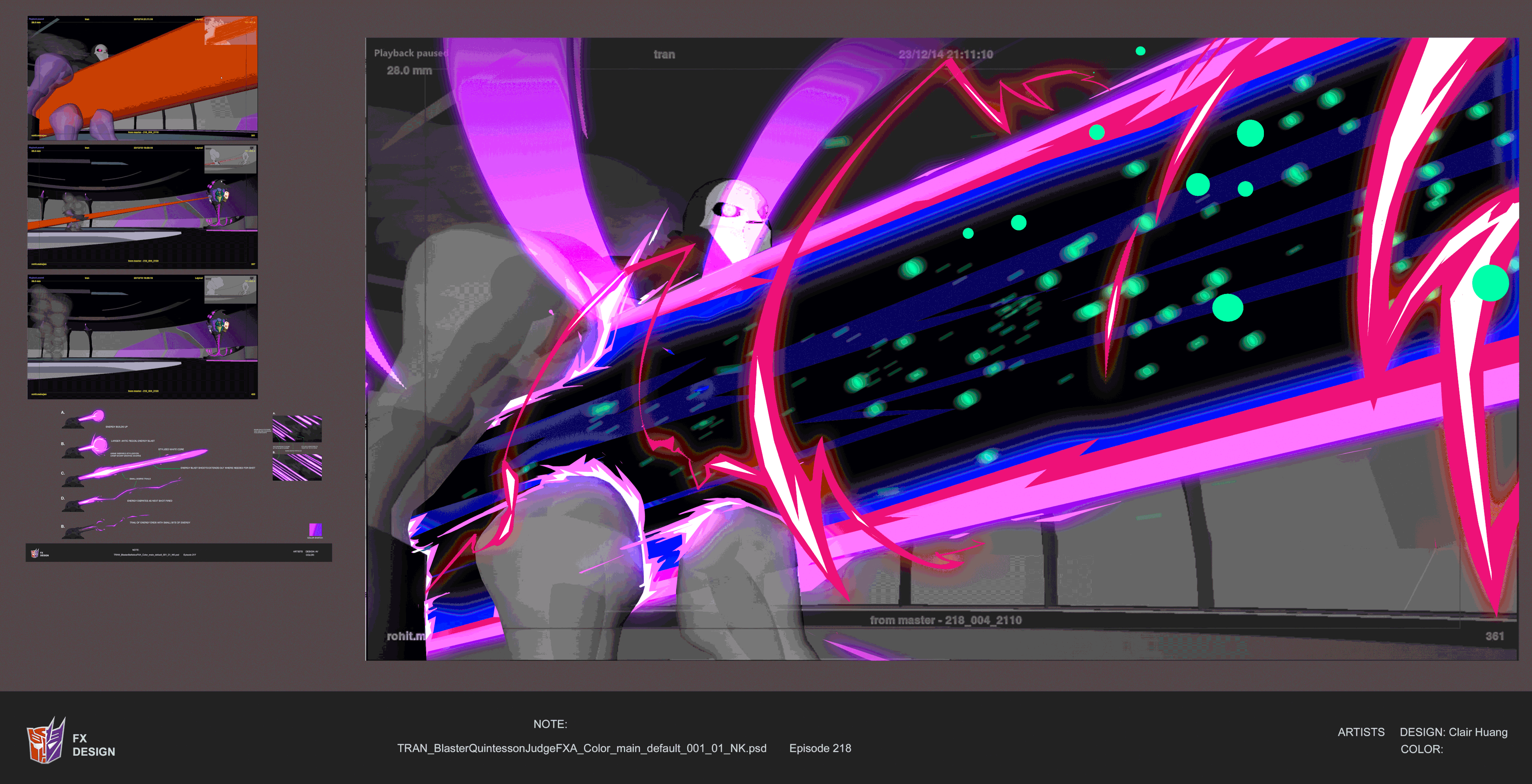Viewport: 1532px width, 784px height.
Task: Click the frame number '361'
Action: [1494, 636]
